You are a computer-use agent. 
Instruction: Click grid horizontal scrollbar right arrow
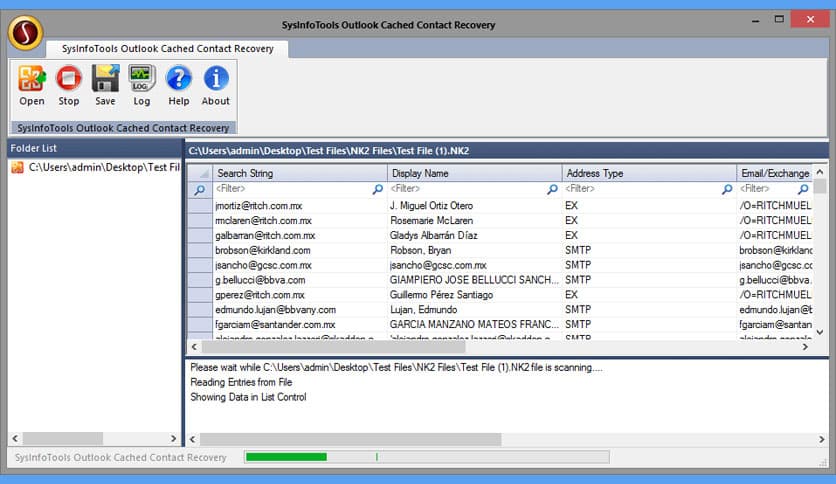(805, 347)
